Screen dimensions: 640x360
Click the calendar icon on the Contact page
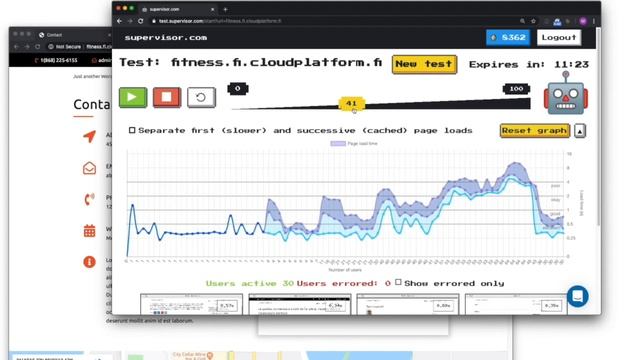pyautogui.click(x=89, y=231)
